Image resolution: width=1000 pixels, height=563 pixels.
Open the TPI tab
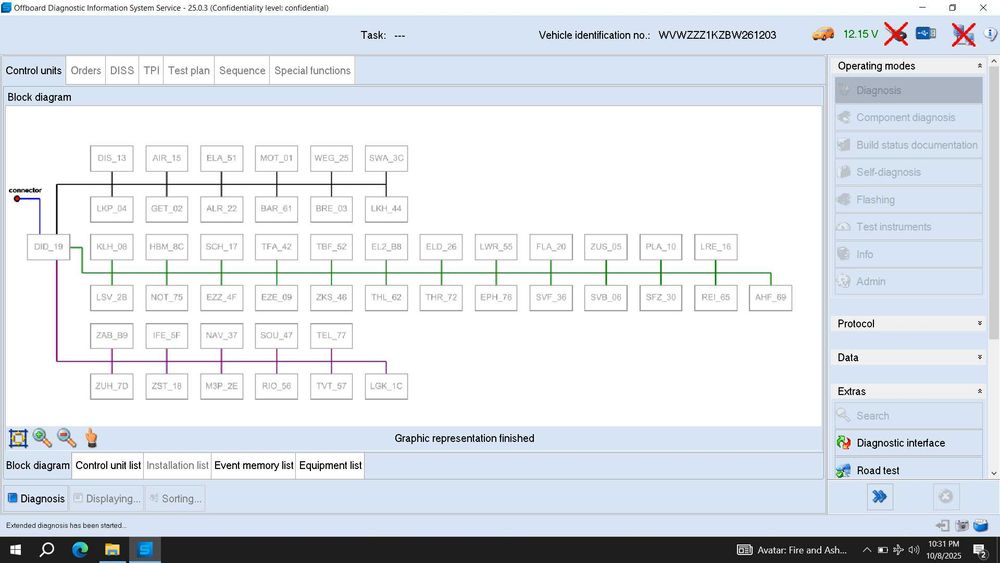click(x=151, y=70)
